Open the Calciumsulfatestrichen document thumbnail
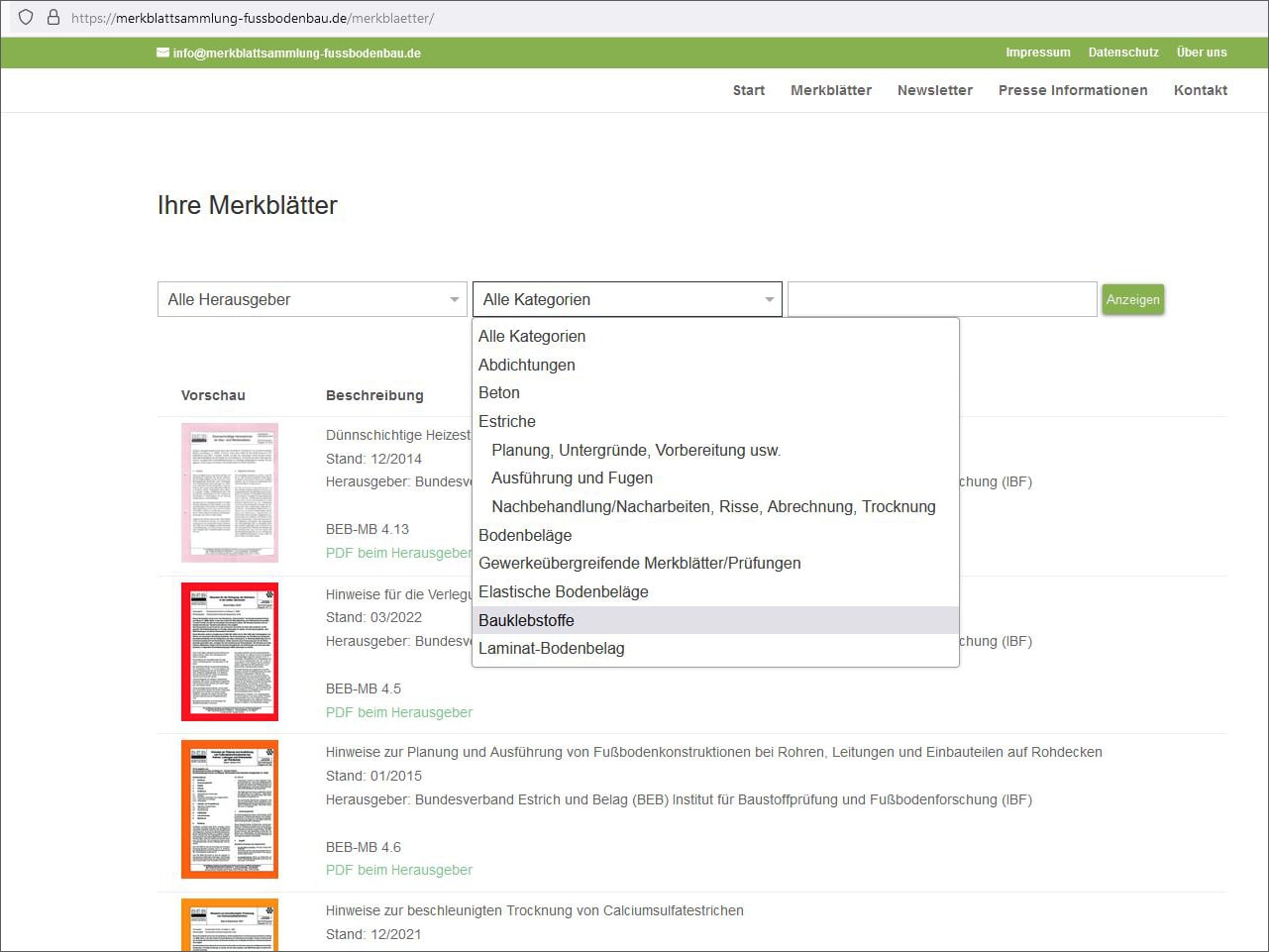 [x=230, y=924]
